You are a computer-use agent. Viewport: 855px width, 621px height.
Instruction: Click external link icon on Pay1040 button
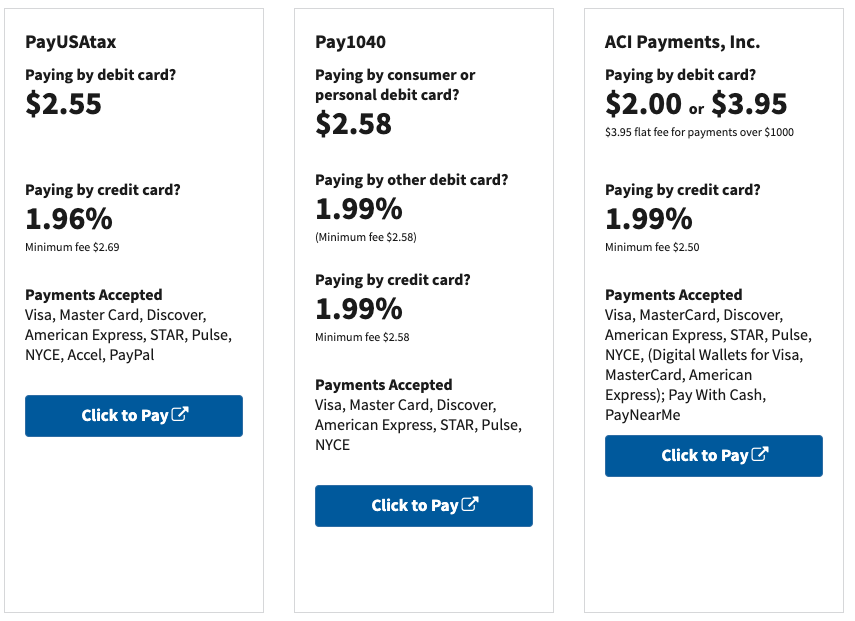[470, 504]
